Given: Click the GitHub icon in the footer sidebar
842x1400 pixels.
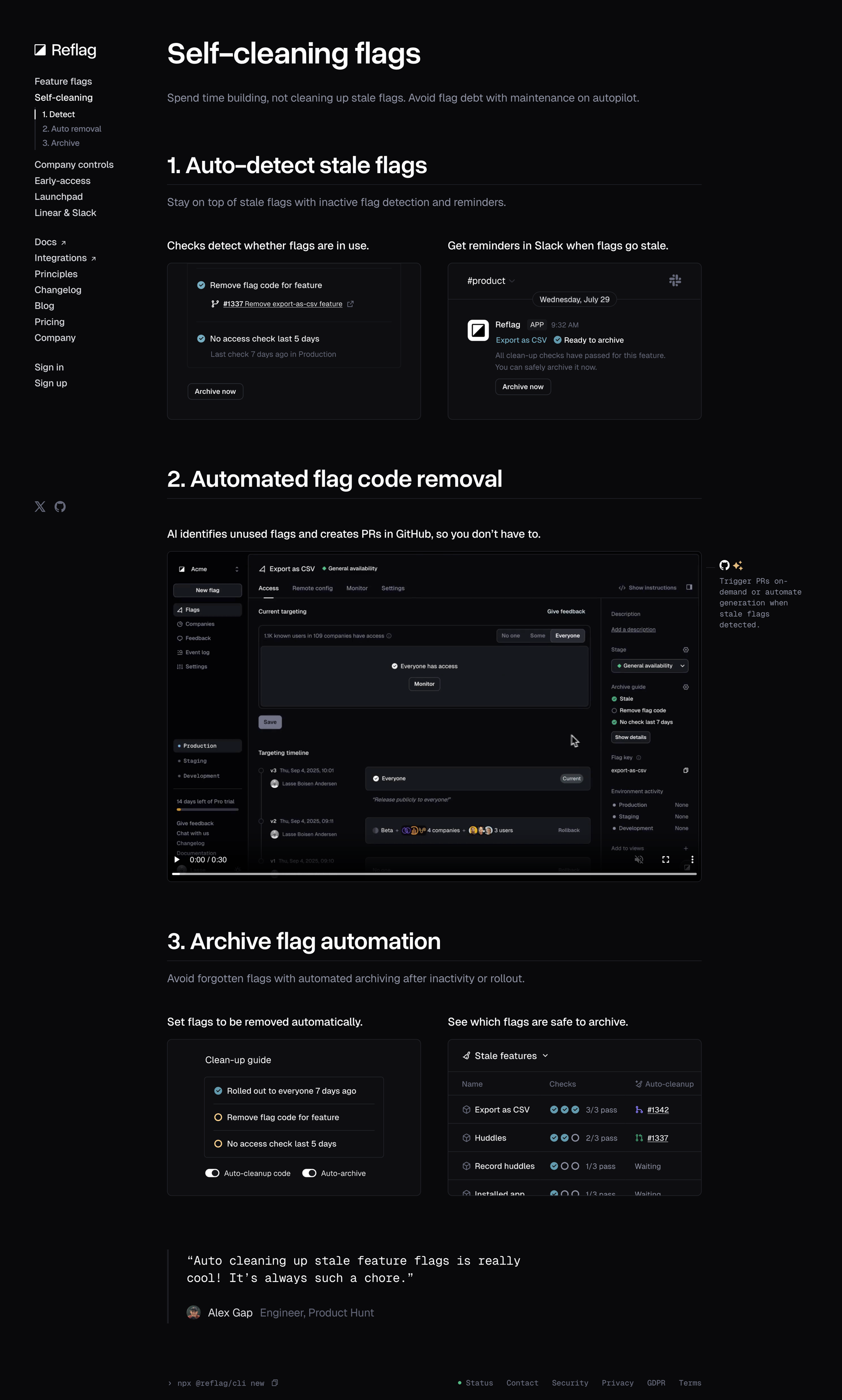Looking at the screenshot, I should (x=60, y=506).
